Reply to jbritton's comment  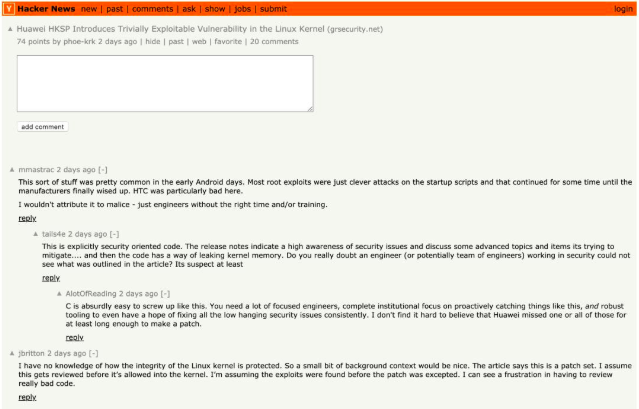click(x=27, y=397)
